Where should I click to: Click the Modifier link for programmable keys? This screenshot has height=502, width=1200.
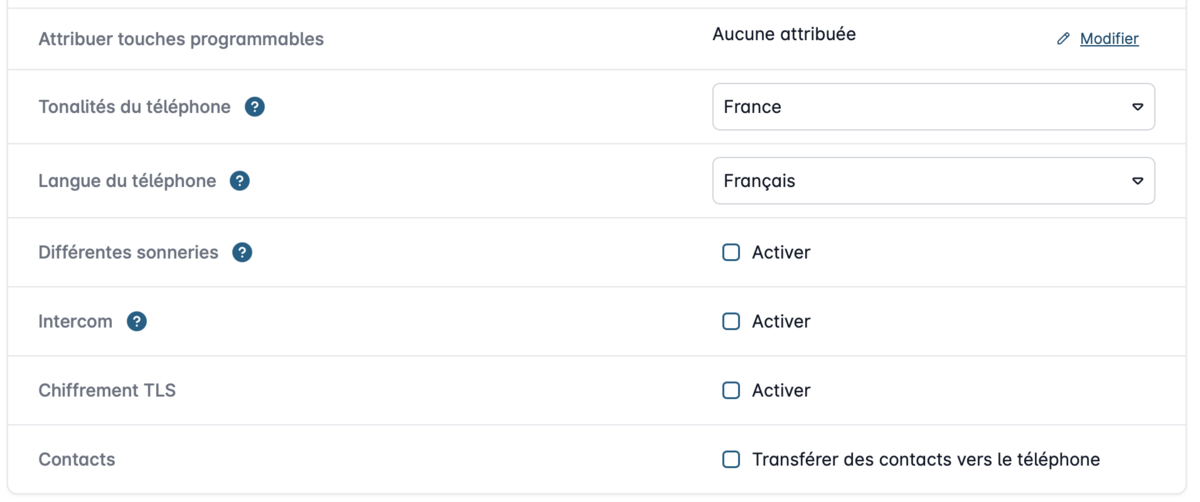(1109, 39)
